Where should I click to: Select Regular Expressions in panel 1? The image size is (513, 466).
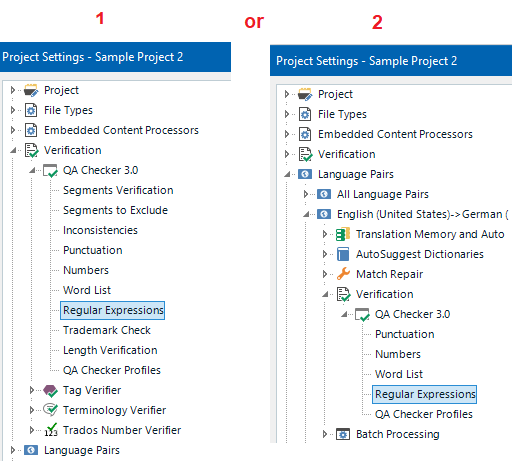(x=113, y=310)
